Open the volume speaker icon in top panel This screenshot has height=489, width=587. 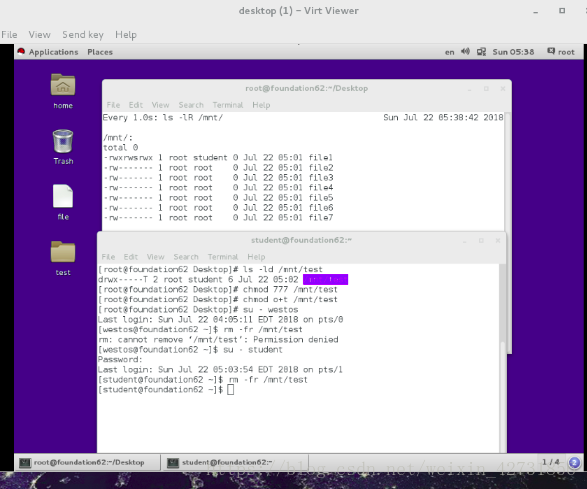(465, 52)
